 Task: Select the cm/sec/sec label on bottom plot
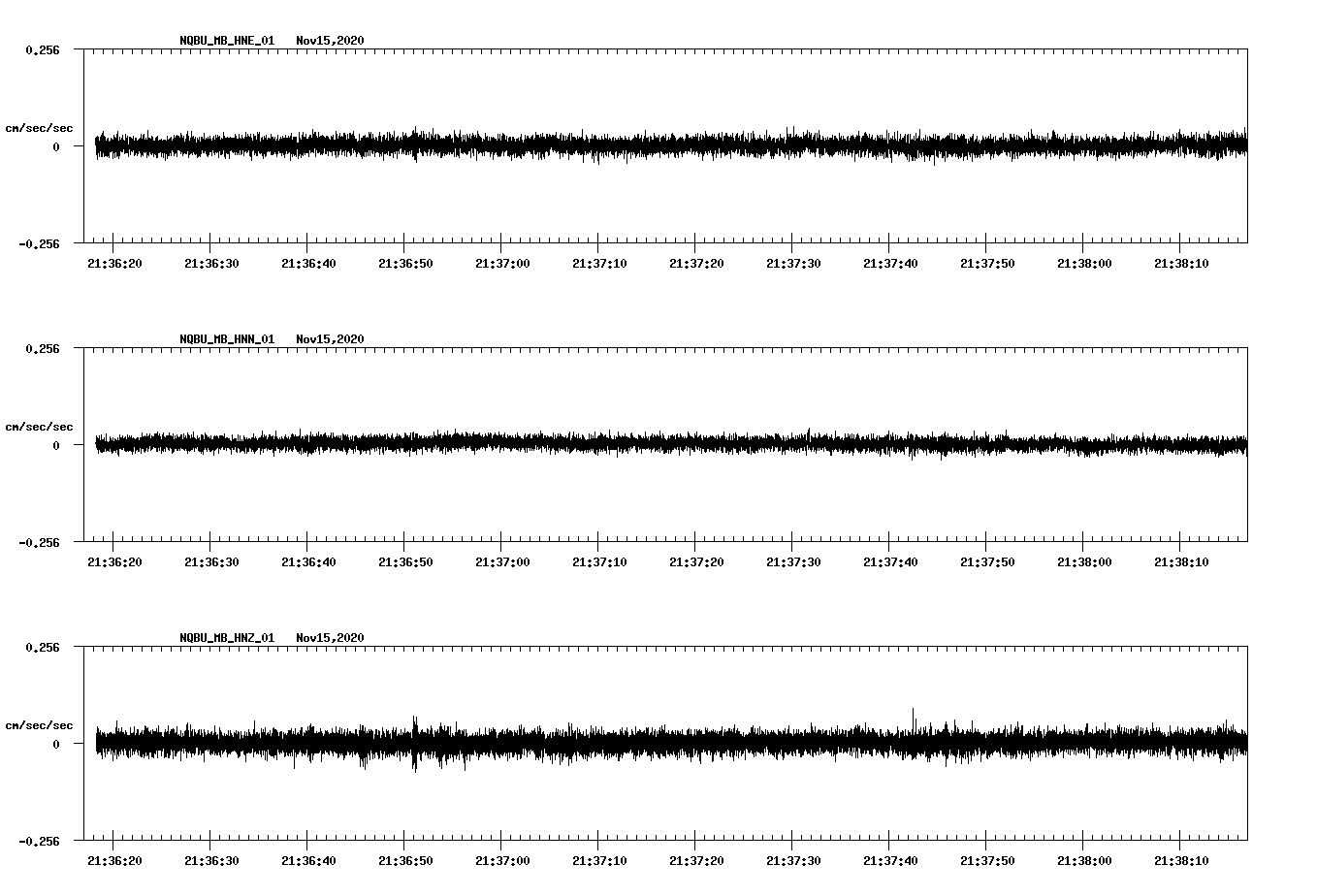click(x=39, y=723)
